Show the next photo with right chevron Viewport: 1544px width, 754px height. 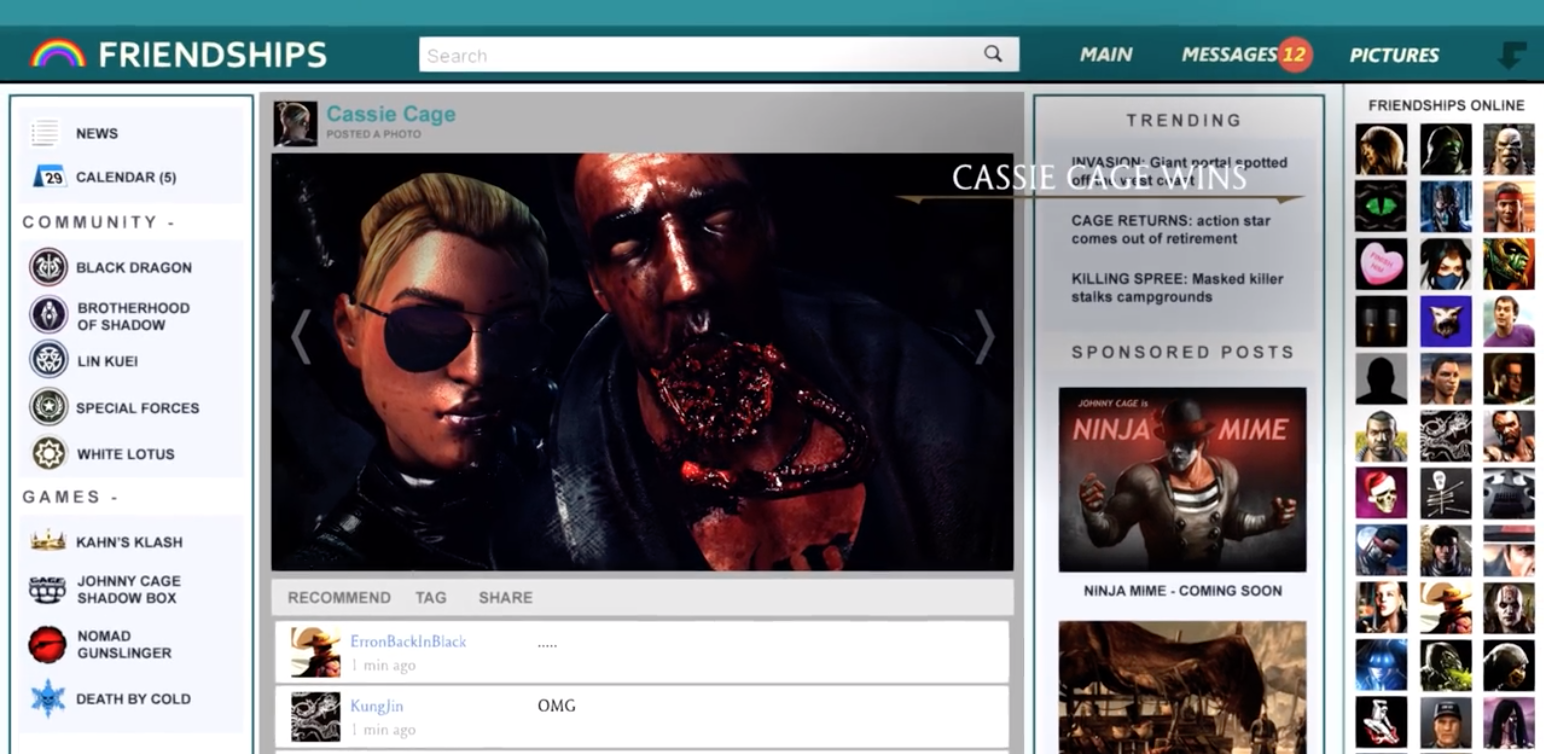(x=985, y=336)
